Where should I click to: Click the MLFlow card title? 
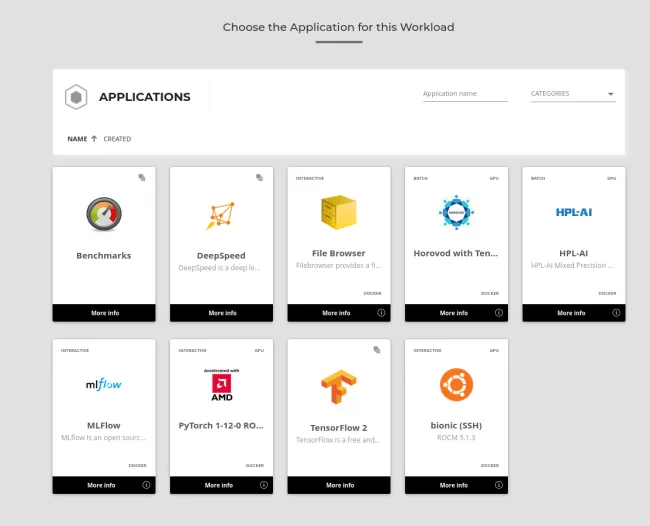(104, 425)
